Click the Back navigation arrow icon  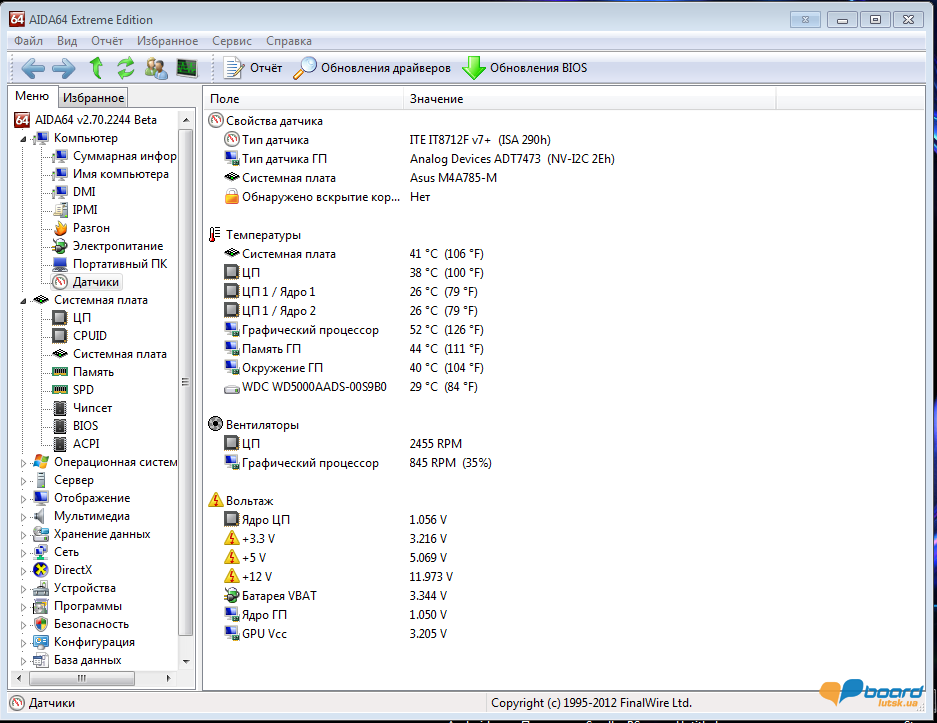(33, 68)
